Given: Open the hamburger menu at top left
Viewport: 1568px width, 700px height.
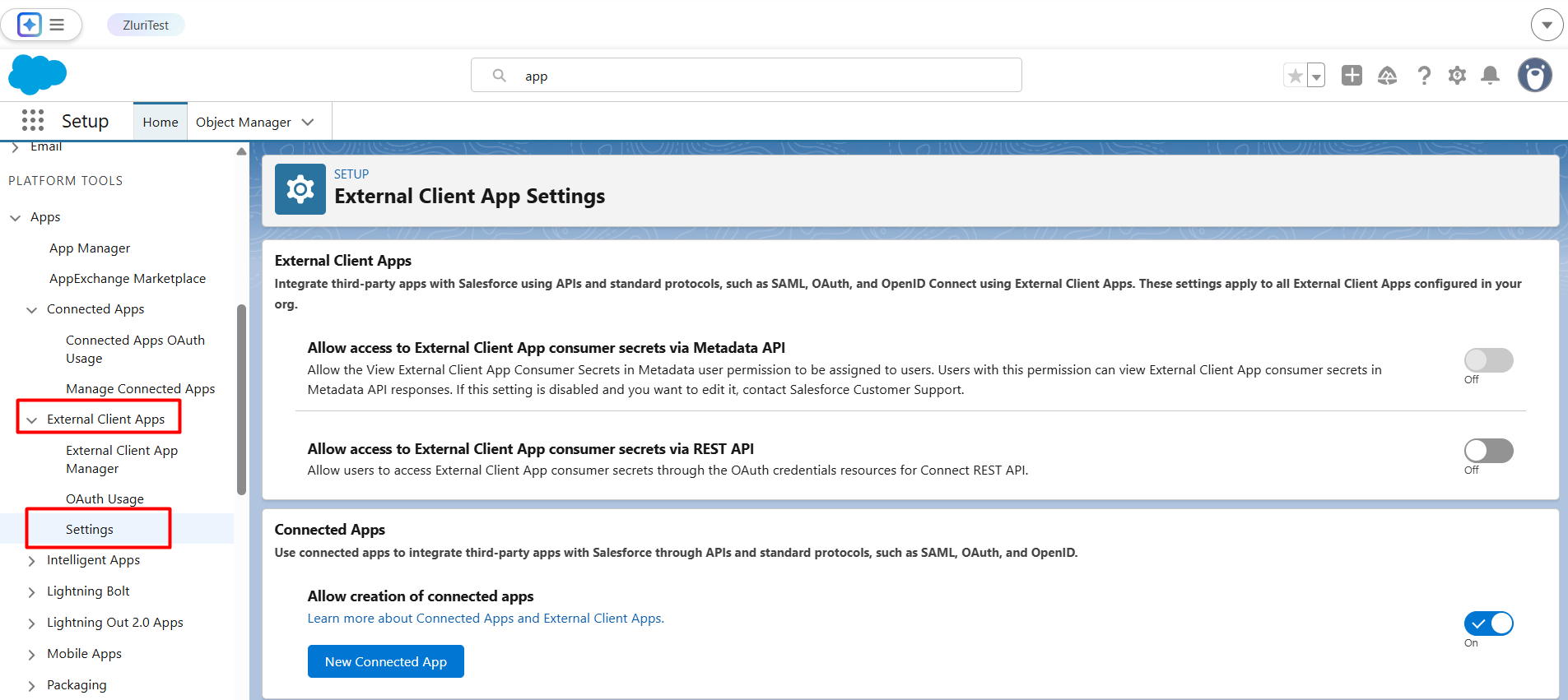Looking at the screenshot, I should (57, 25).
